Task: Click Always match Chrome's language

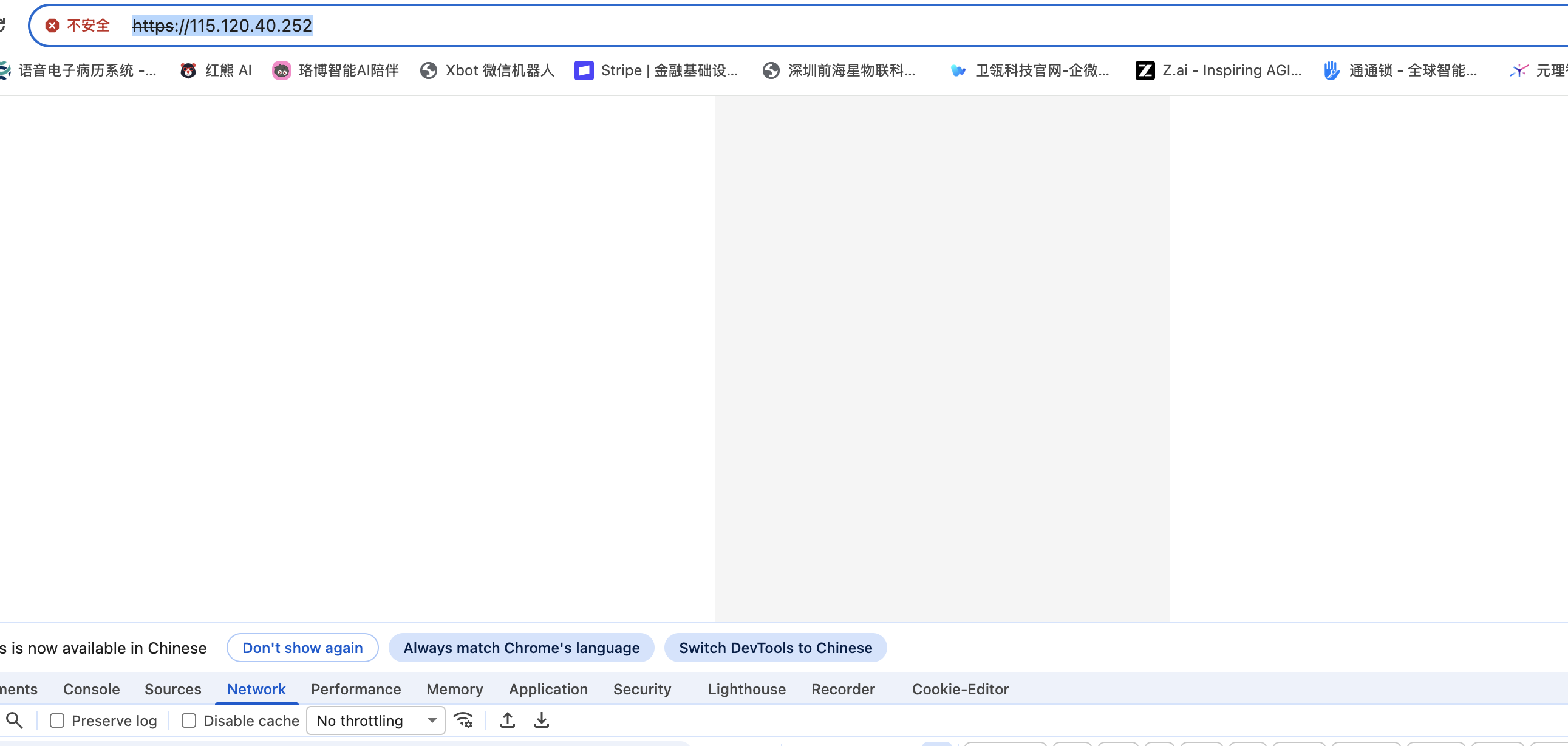Action: click(x=521, y=648)
